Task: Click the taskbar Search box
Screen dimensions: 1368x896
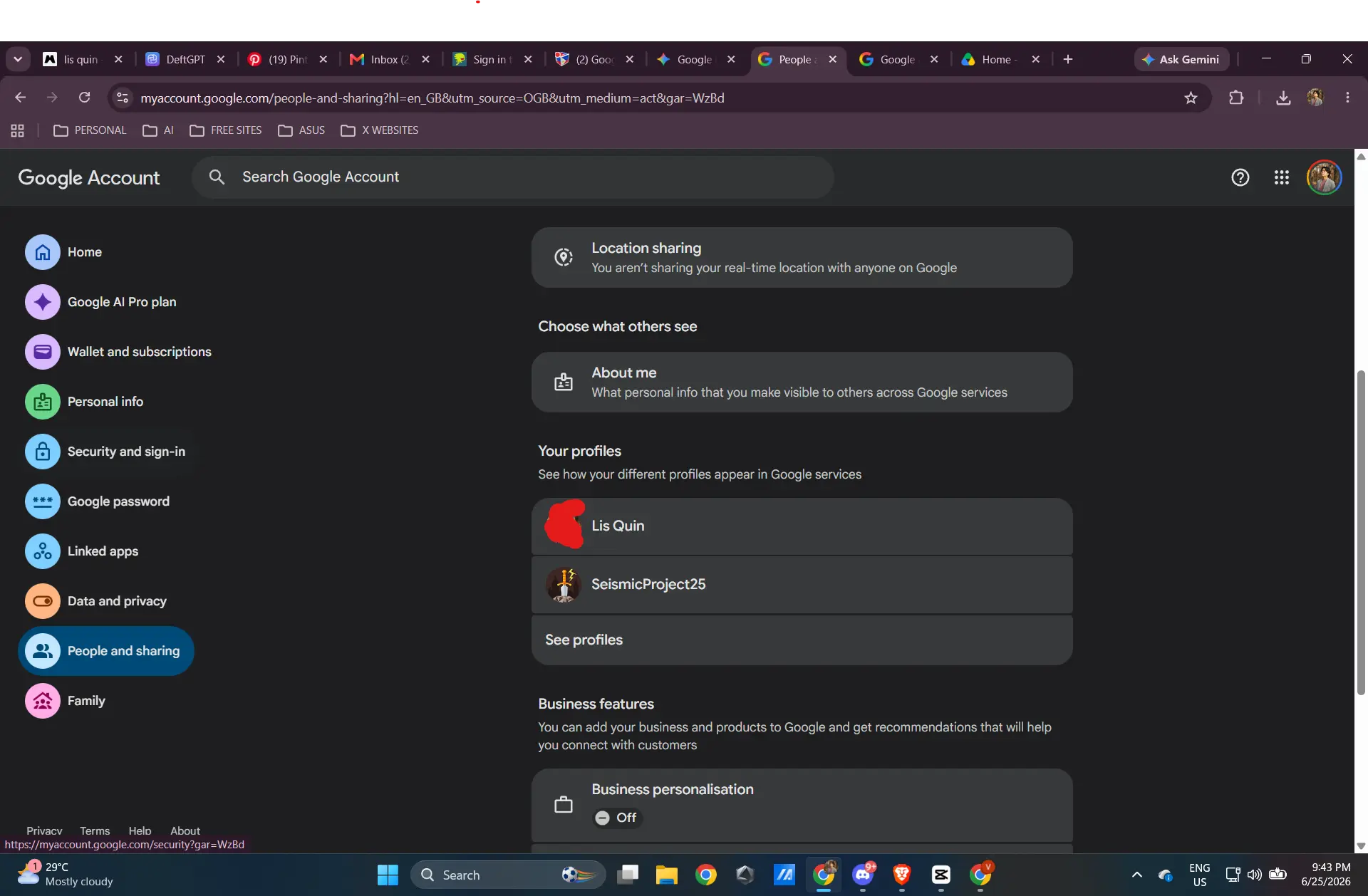Action: 508,875
